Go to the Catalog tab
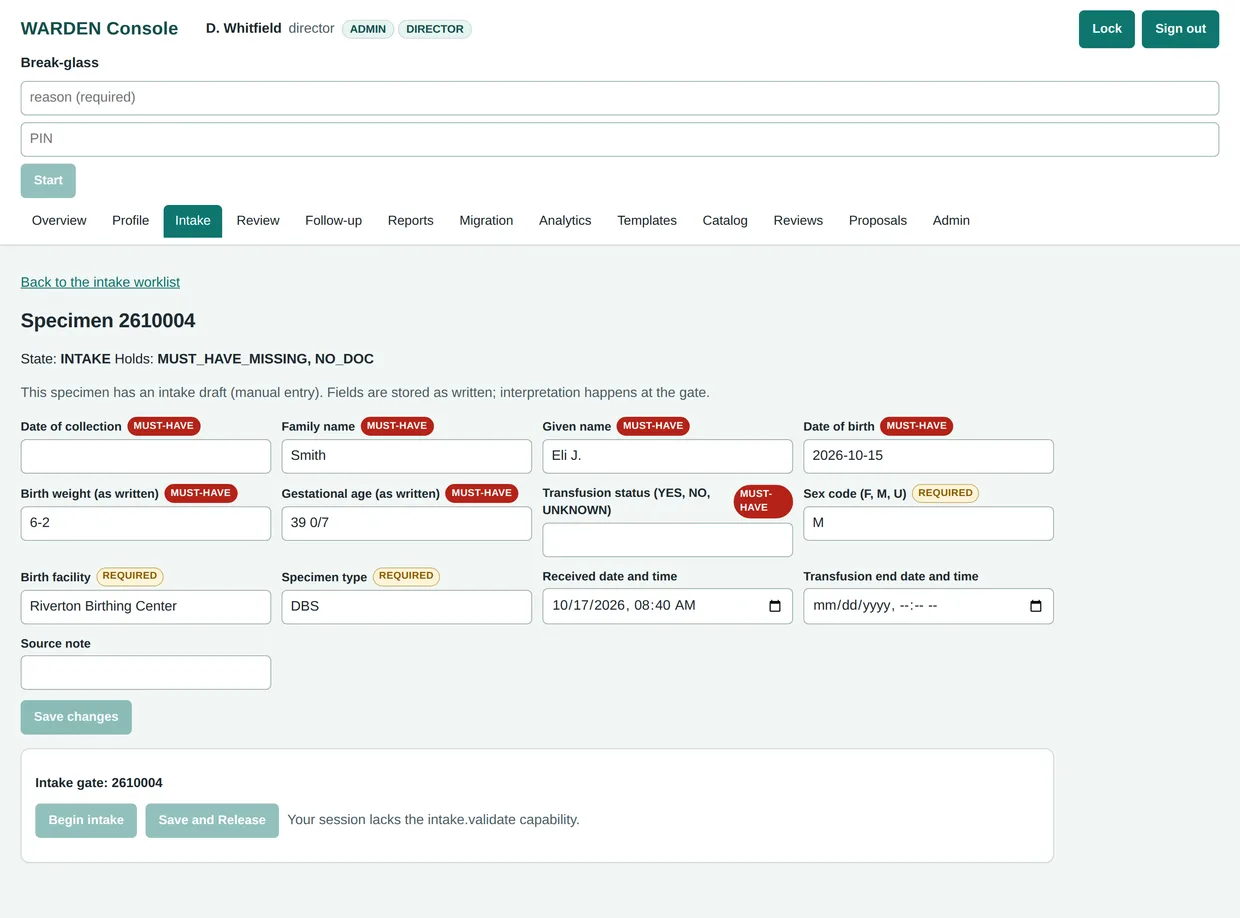 [x=725, y=221]
